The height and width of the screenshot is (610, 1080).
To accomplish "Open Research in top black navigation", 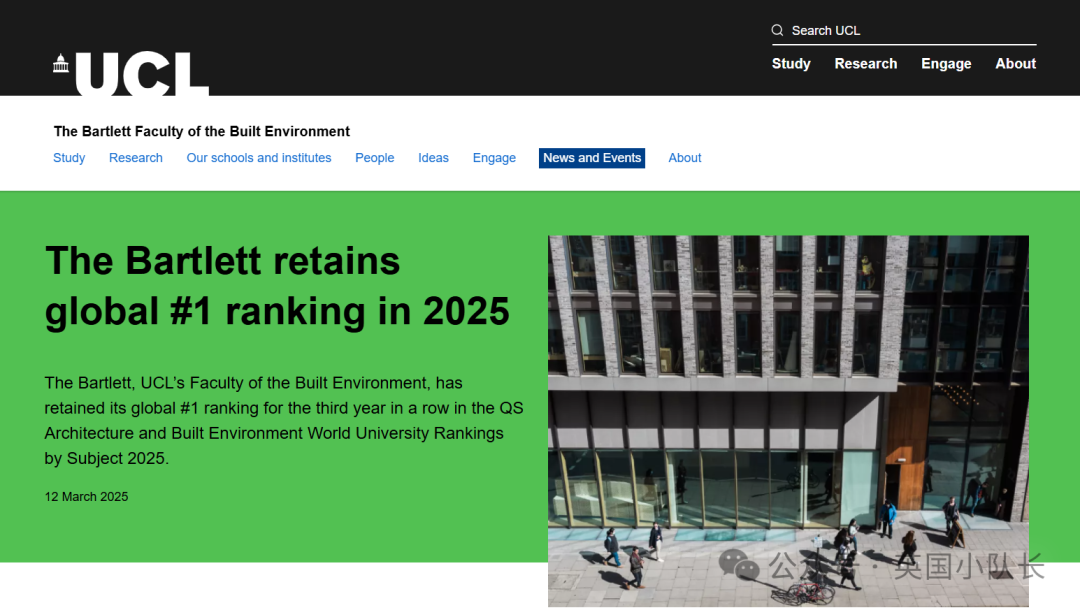I will click(x=866, y=63).
